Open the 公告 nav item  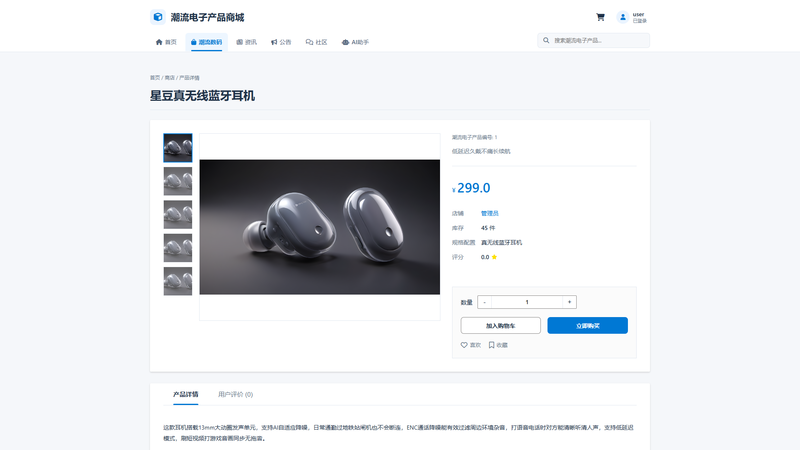(x=281, y=42)
